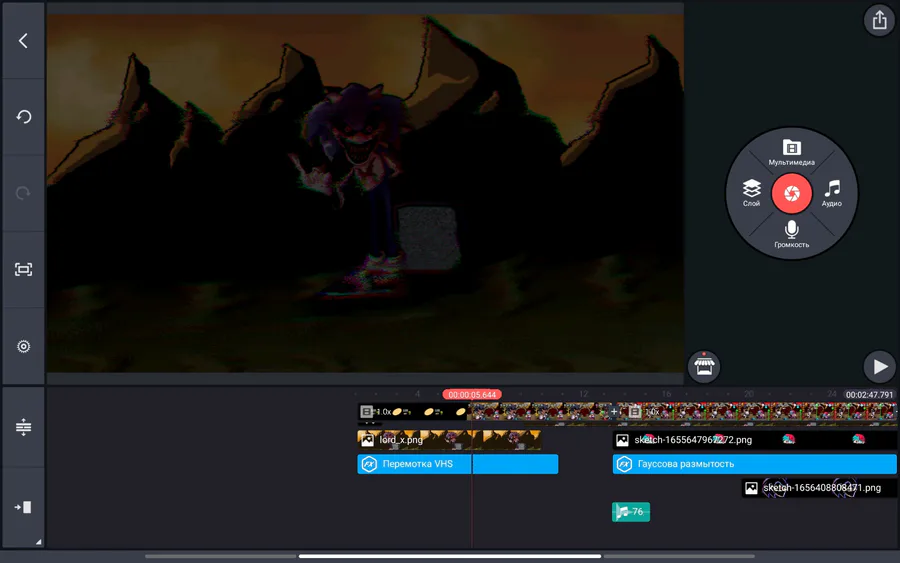Viewport: 900px width, 563px height.
Task: Click image icon on sketch-1655647962272.png clip
Action: point(622,440)
